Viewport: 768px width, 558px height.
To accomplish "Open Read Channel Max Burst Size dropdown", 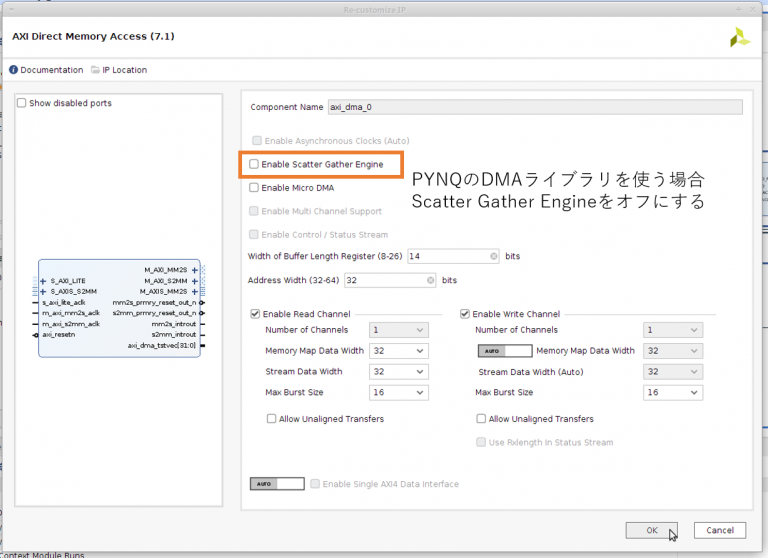I will (398, 393).
